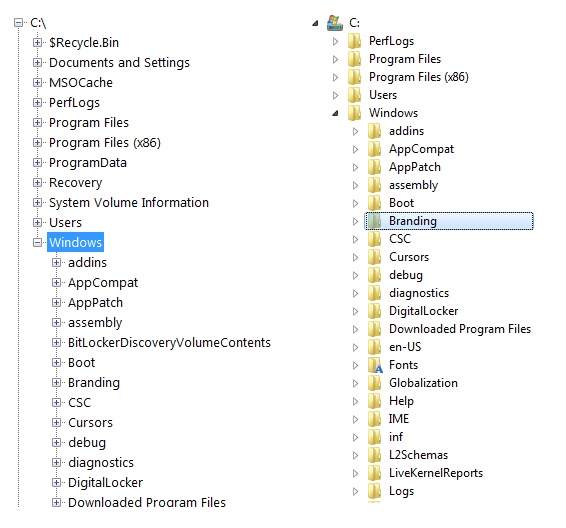Select the Branding label in left tree
The width and height of the screenshot is (566, 528).
94,383
